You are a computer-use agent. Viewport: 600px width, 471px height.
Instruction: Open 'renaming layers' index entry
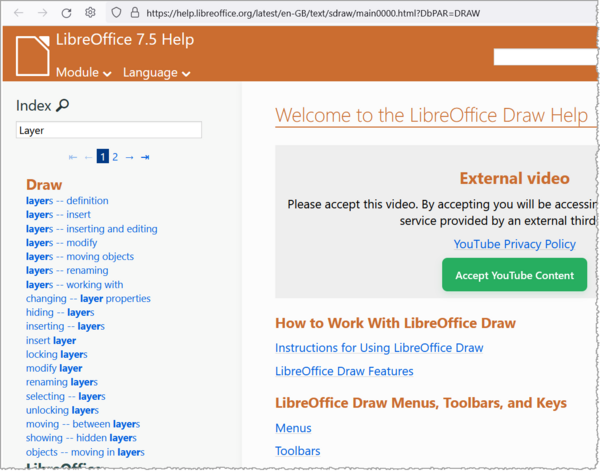click(x=62, y=382)
